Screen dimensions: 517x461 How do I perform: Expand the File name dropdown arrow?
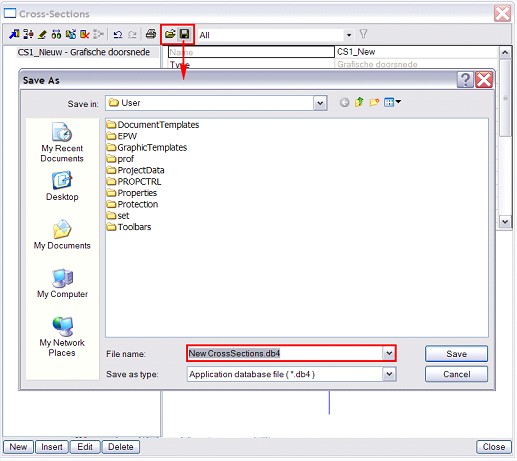click(x=389, y=353)
